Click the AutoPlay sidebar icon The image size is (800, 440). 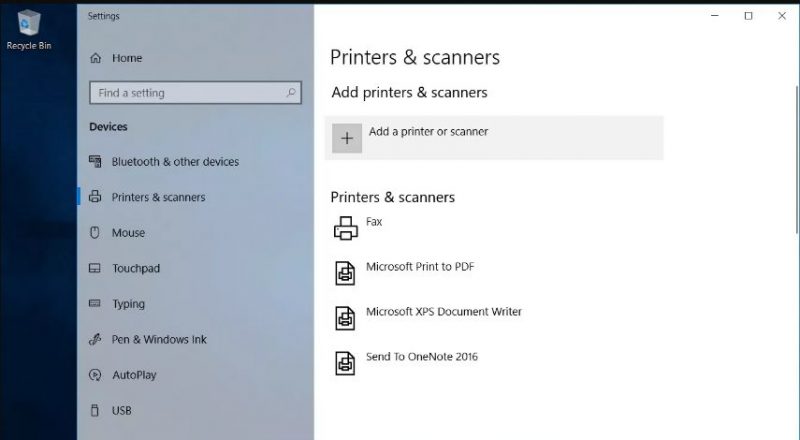click(x=95, y=375)
